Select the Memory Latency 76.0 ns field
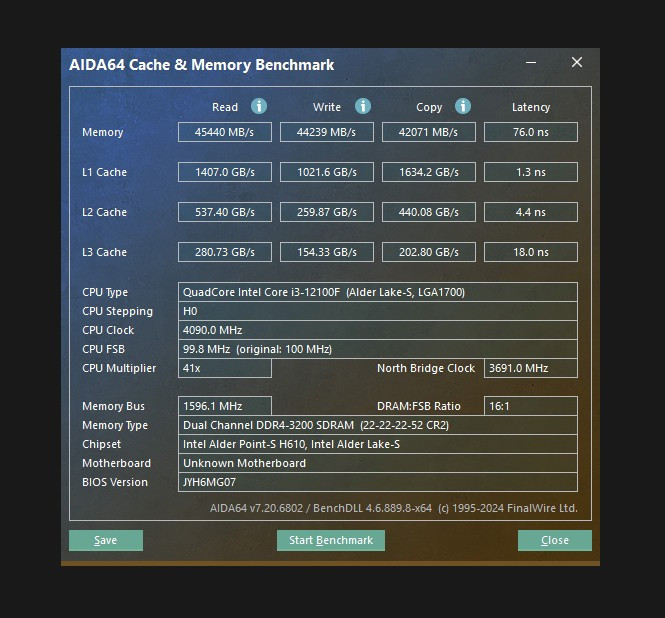665x618 pixels. 531,132
